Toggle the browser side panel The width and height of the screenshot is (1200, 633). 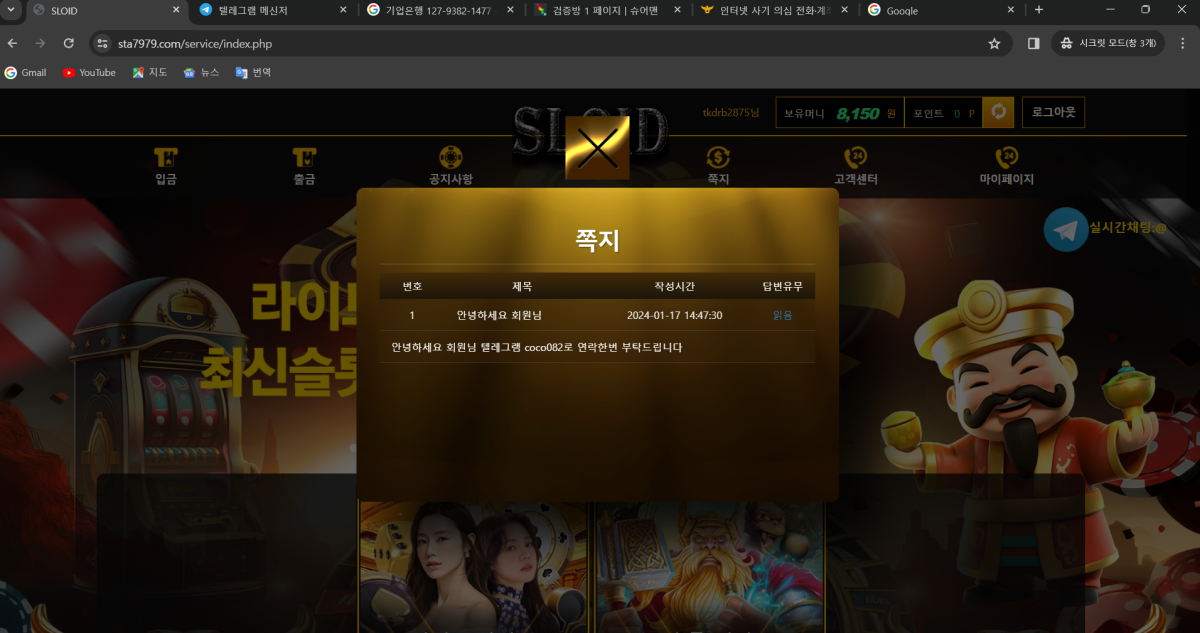point(1034,44)
